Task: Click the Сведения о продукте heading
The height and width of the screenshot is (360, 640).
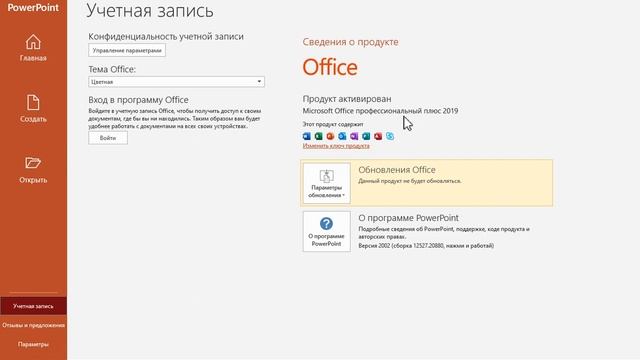Action: coord(350,42)
